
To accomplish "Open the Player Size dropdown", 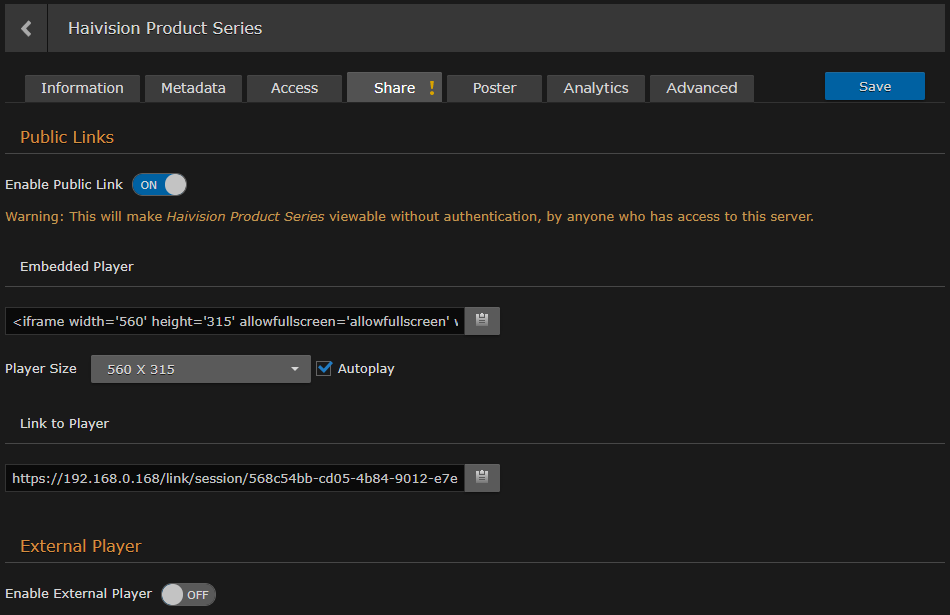I will click(x=200, y=368).
